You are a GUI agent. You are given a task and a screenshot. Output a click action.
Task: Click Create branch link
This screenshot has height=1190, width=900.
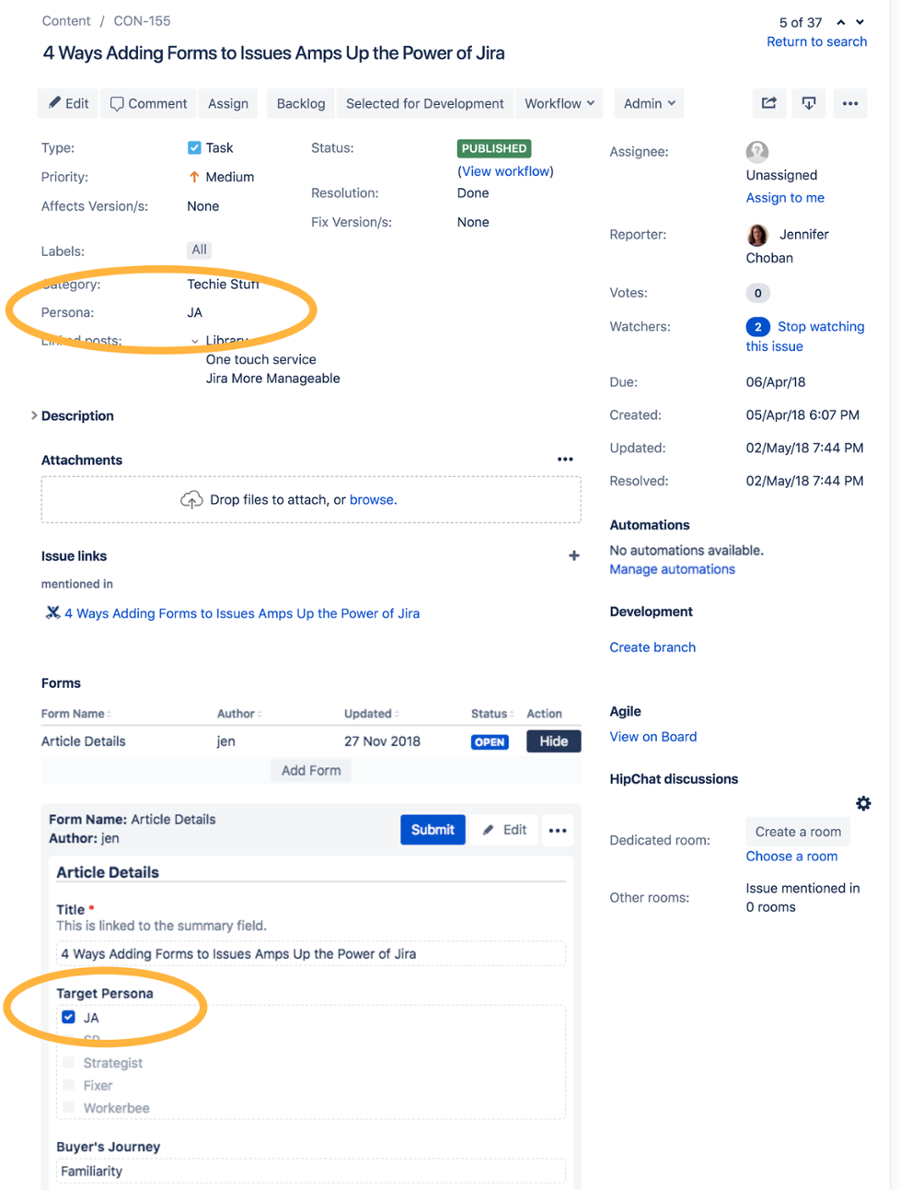click(652, 647)
